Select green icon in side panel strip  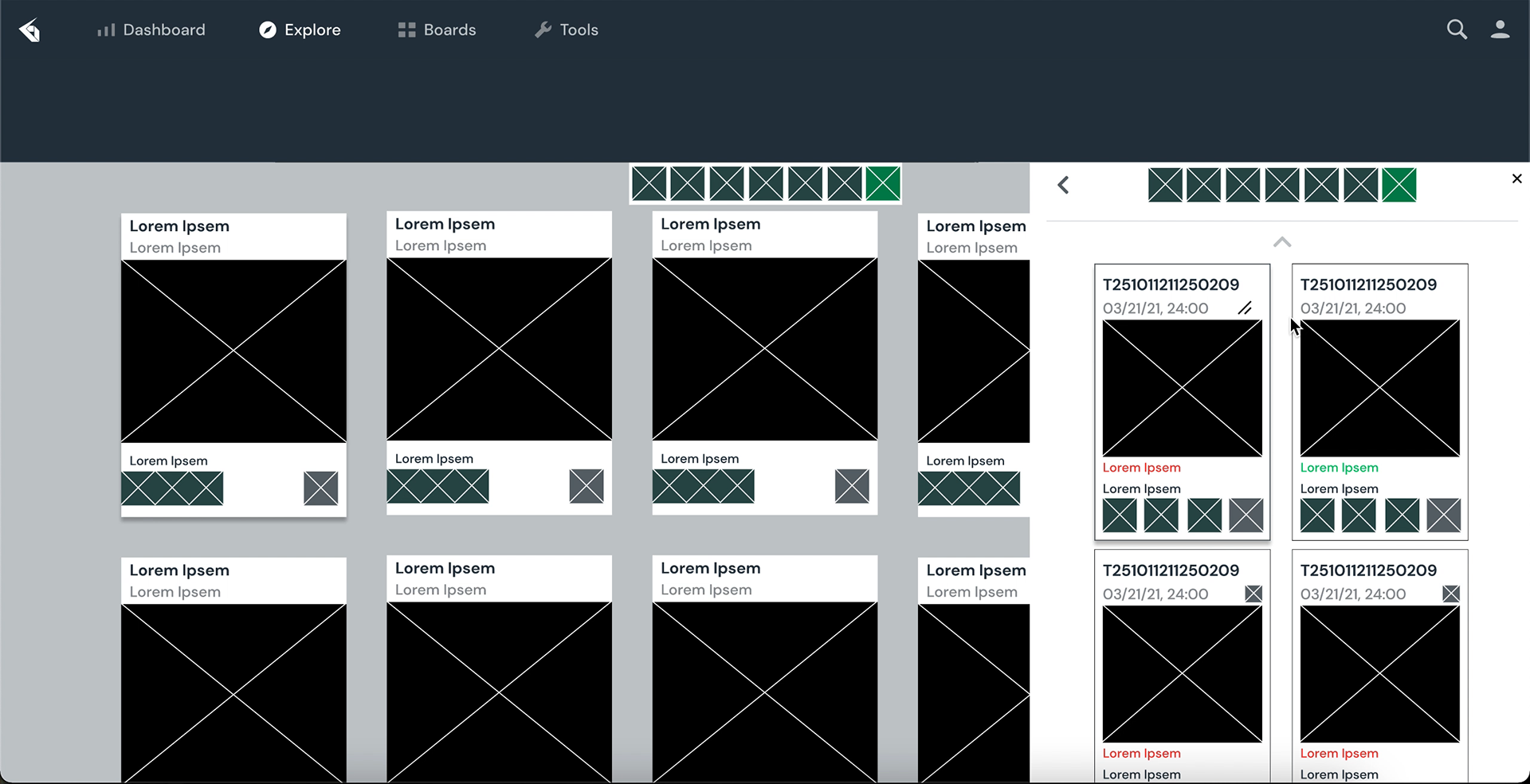tap(1399, 185)
